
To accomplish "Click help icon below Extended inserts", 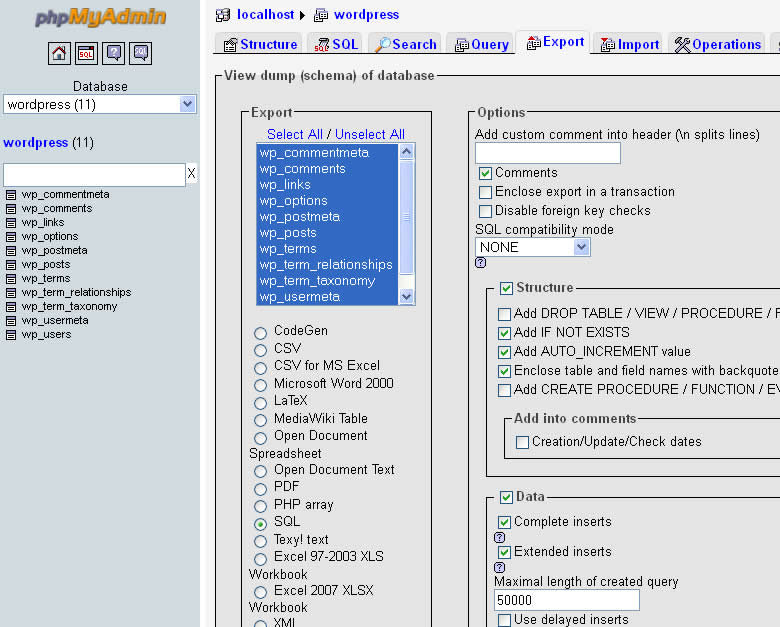I will point(499,567).
